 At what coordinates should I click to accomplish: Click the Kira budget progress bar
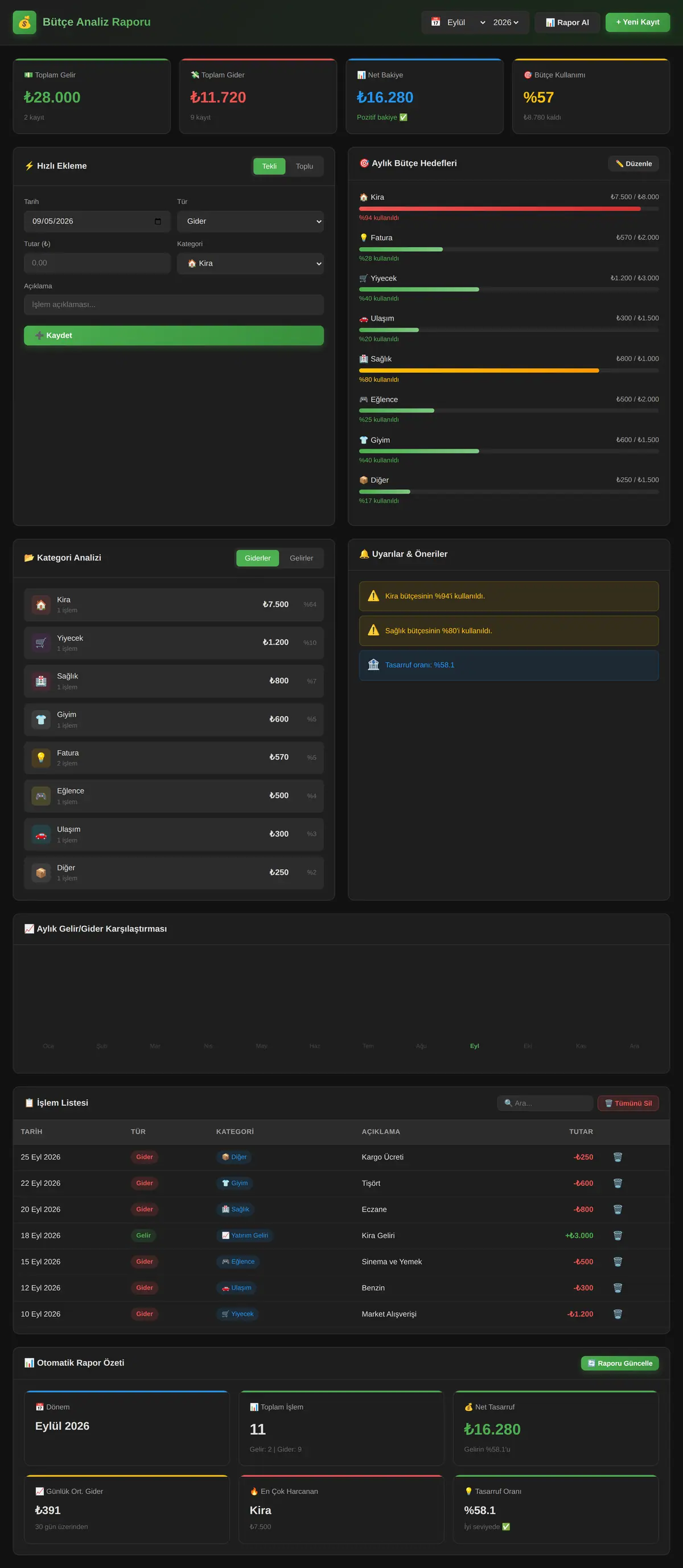pyautogui.click(x=508, y=209)
